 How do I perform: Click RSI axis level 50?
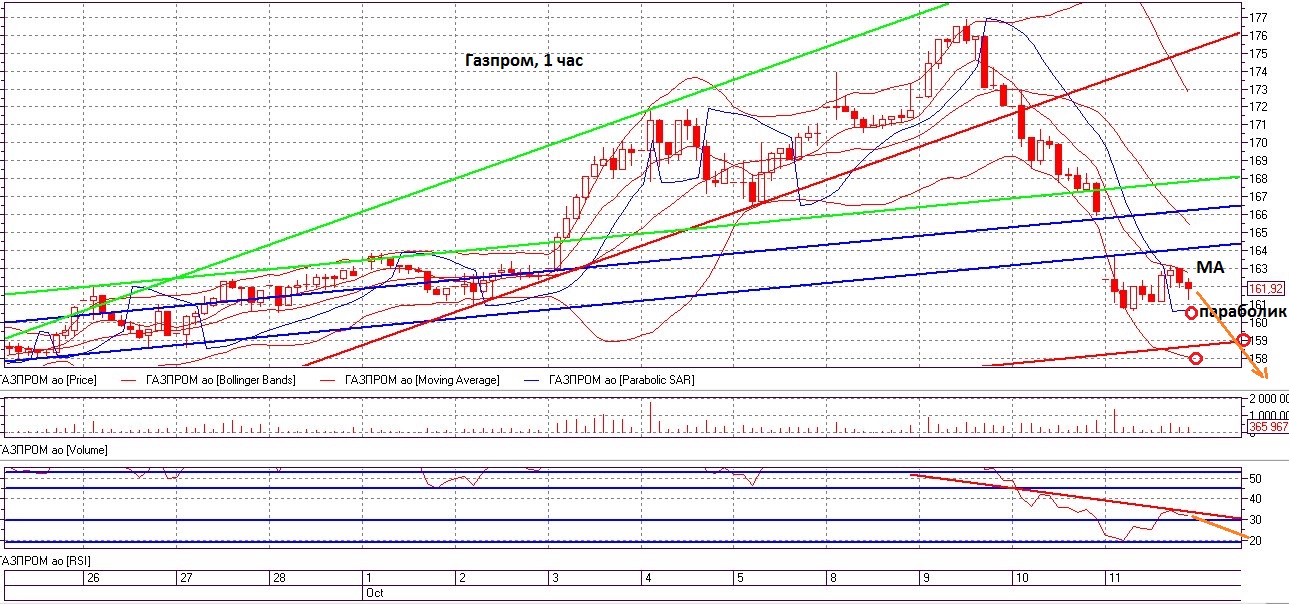click(1256, 479)
